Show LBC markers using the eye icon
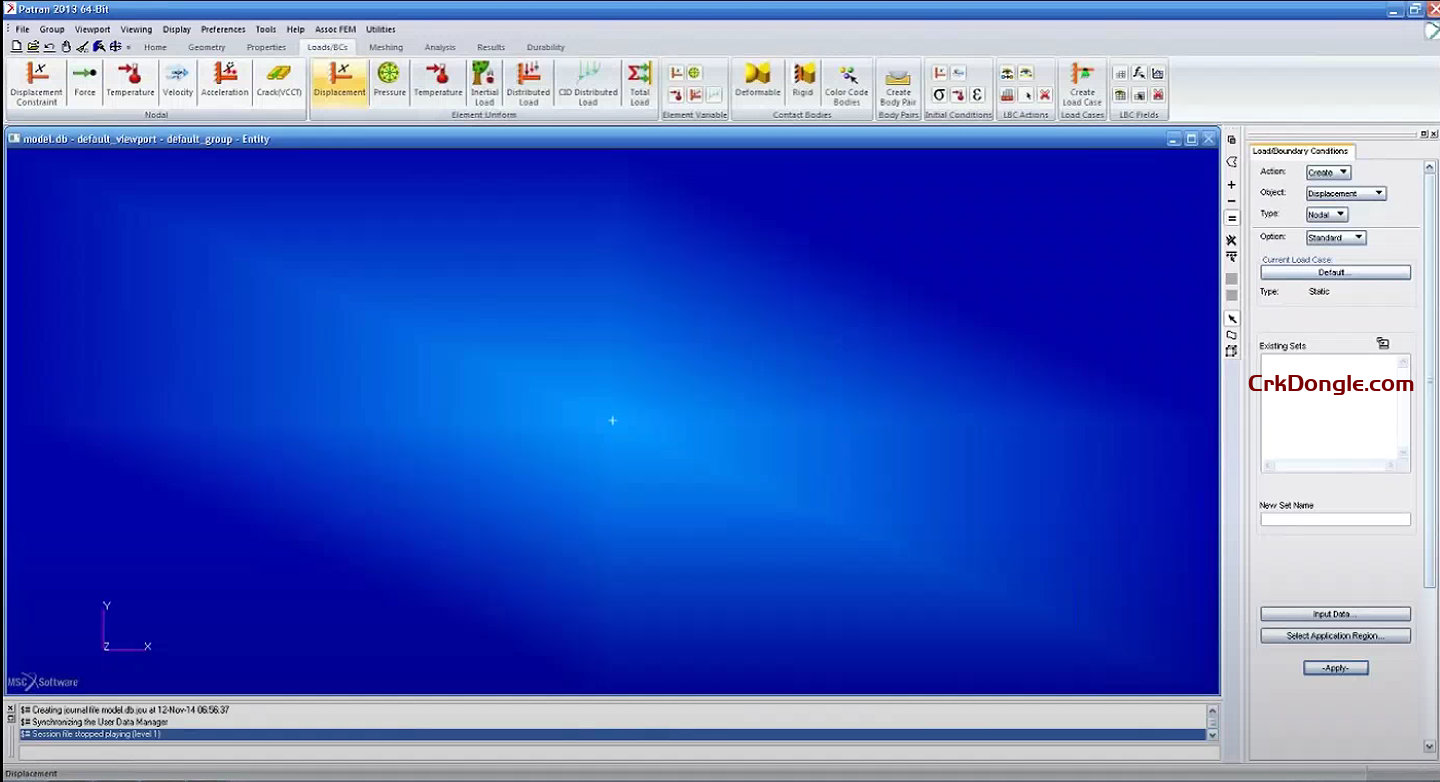 [x=1026, y=73]
